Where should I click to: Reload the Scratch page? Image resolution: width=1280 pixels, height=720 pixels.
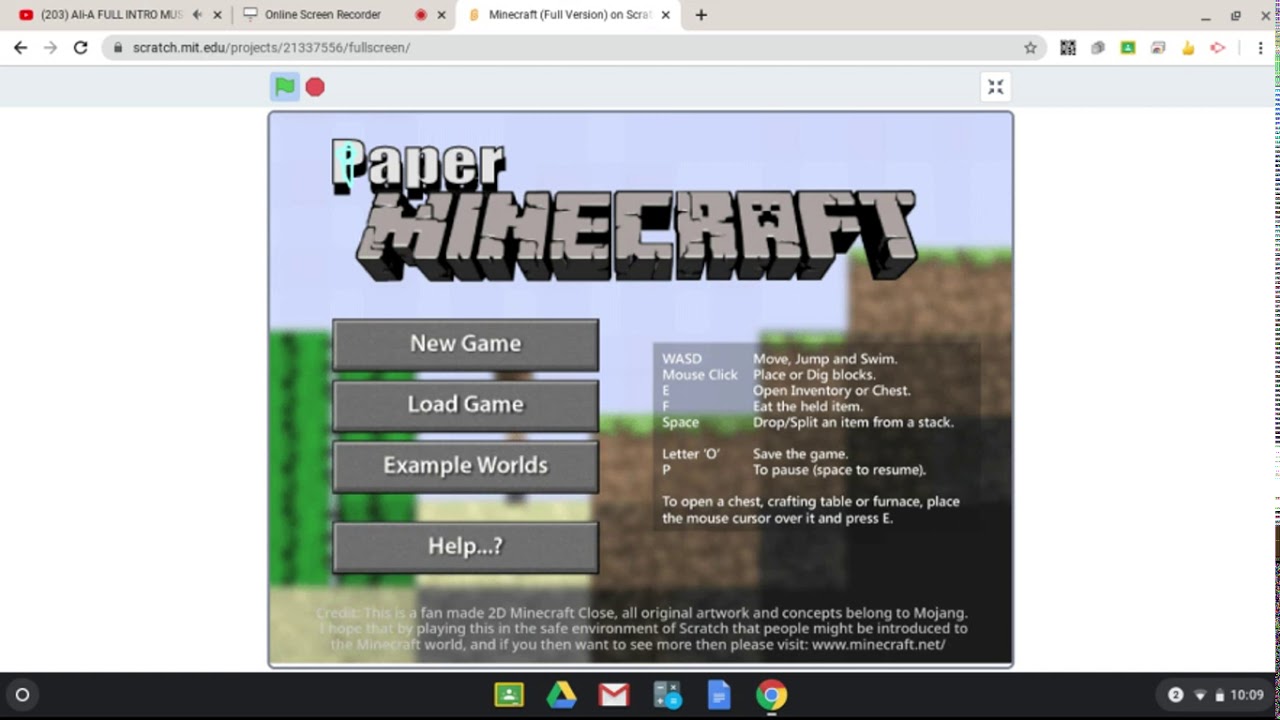click(x=81, y=47)
